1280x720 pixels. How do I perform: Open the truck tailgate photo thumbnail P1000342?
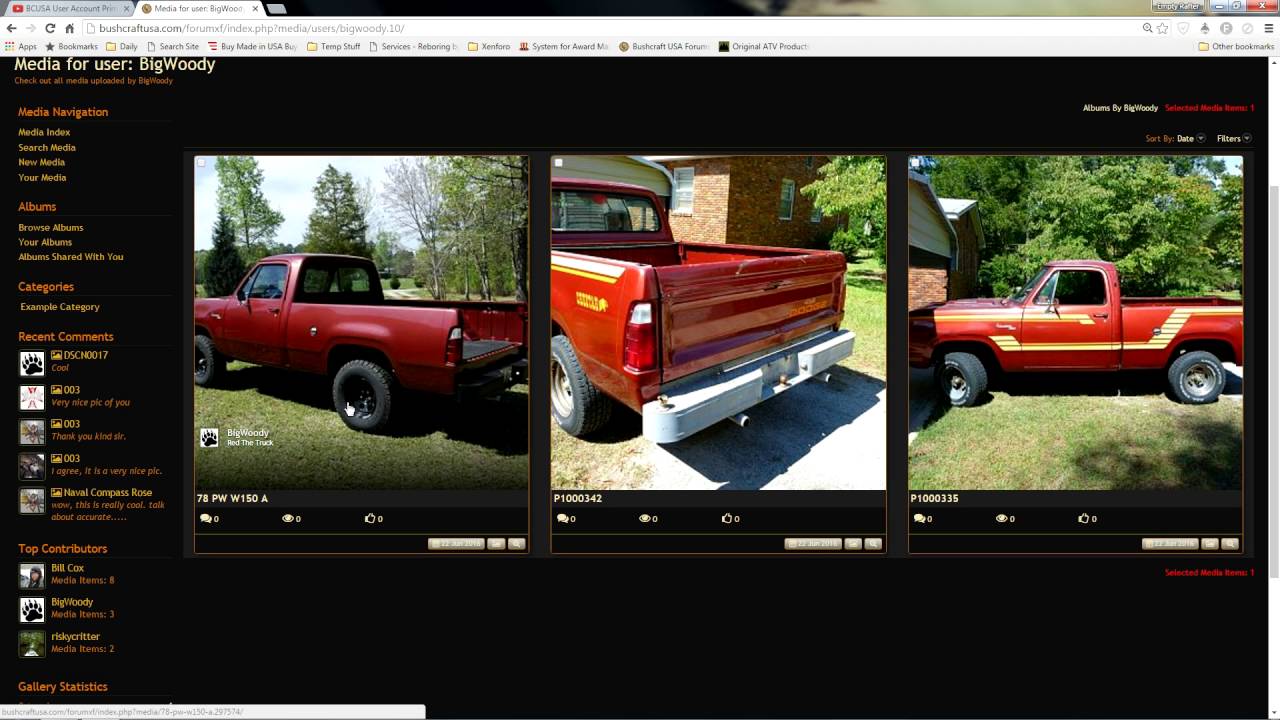click(x=718, y=322)
